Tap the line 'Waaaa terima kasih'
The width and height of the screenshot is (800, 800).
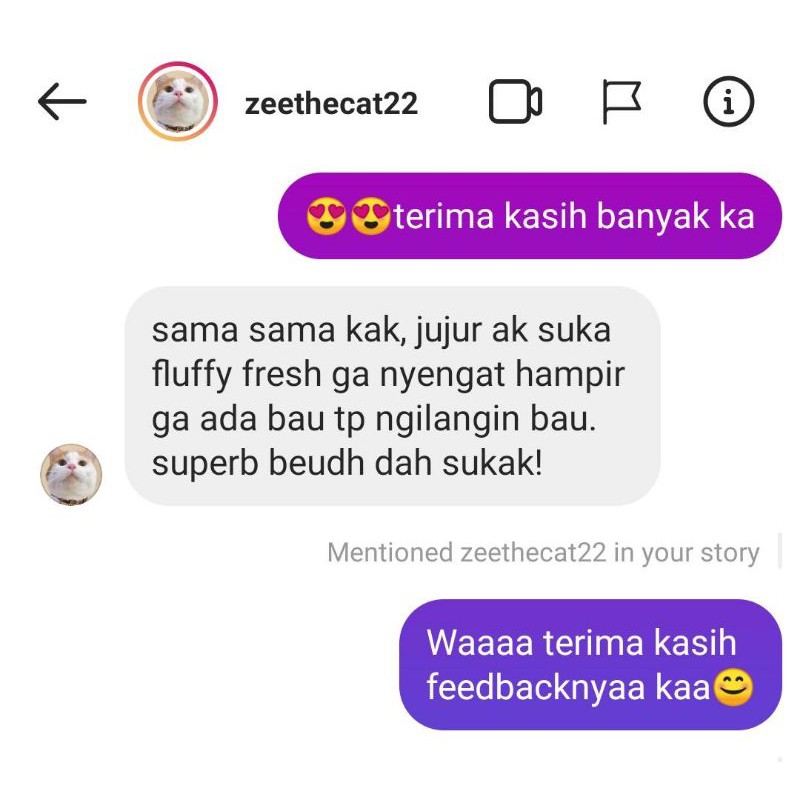point(582,642)
